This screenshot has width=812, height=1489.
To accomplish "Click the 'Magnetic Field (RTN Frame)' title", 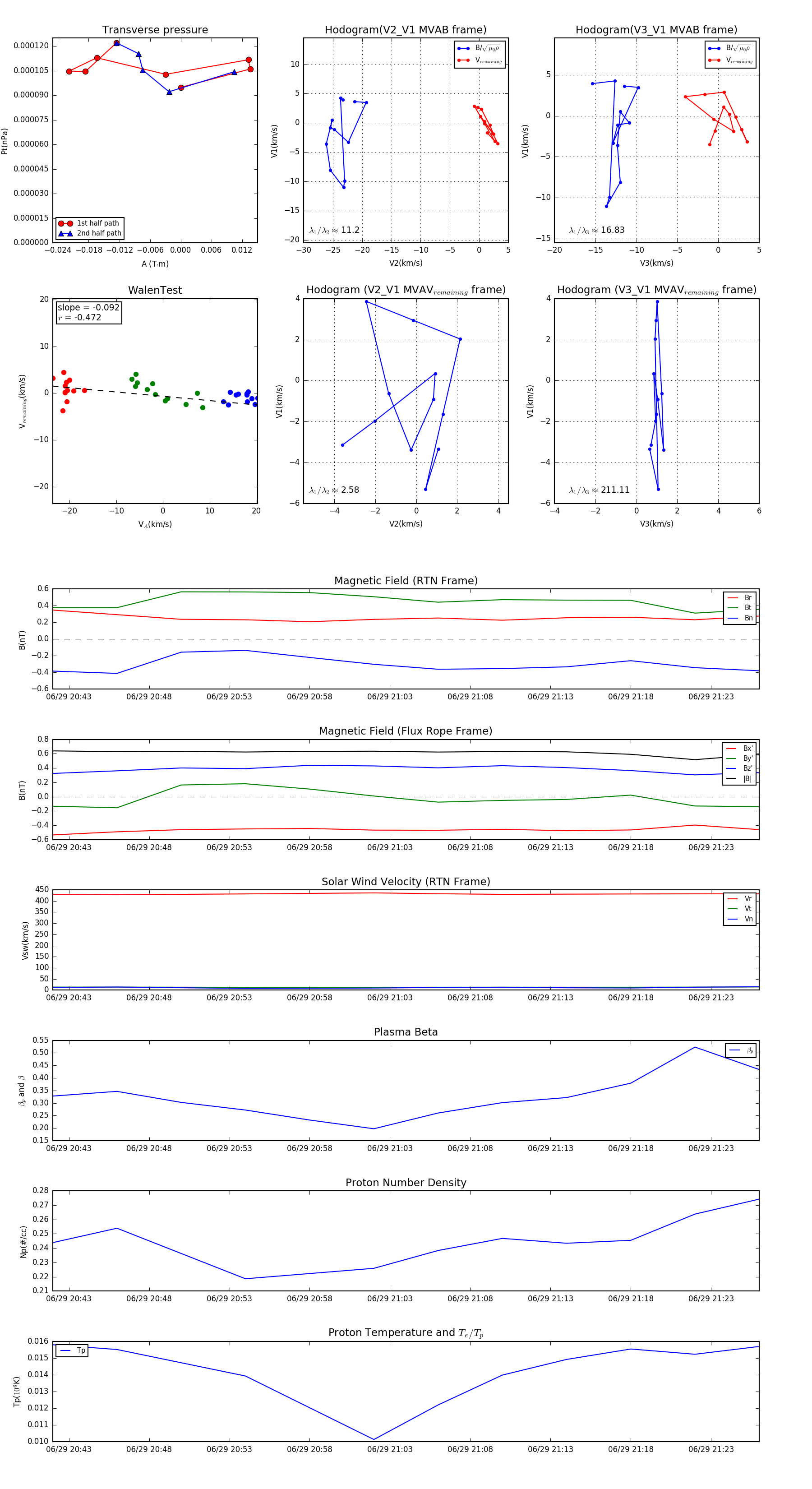I will 406,581.
